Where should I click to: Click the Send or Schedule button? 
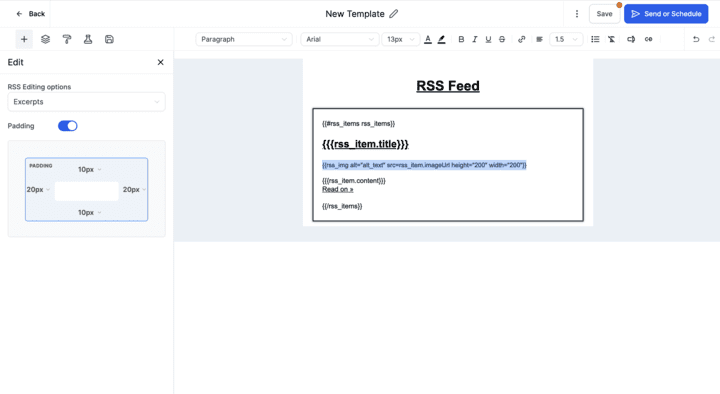point(666,14)
